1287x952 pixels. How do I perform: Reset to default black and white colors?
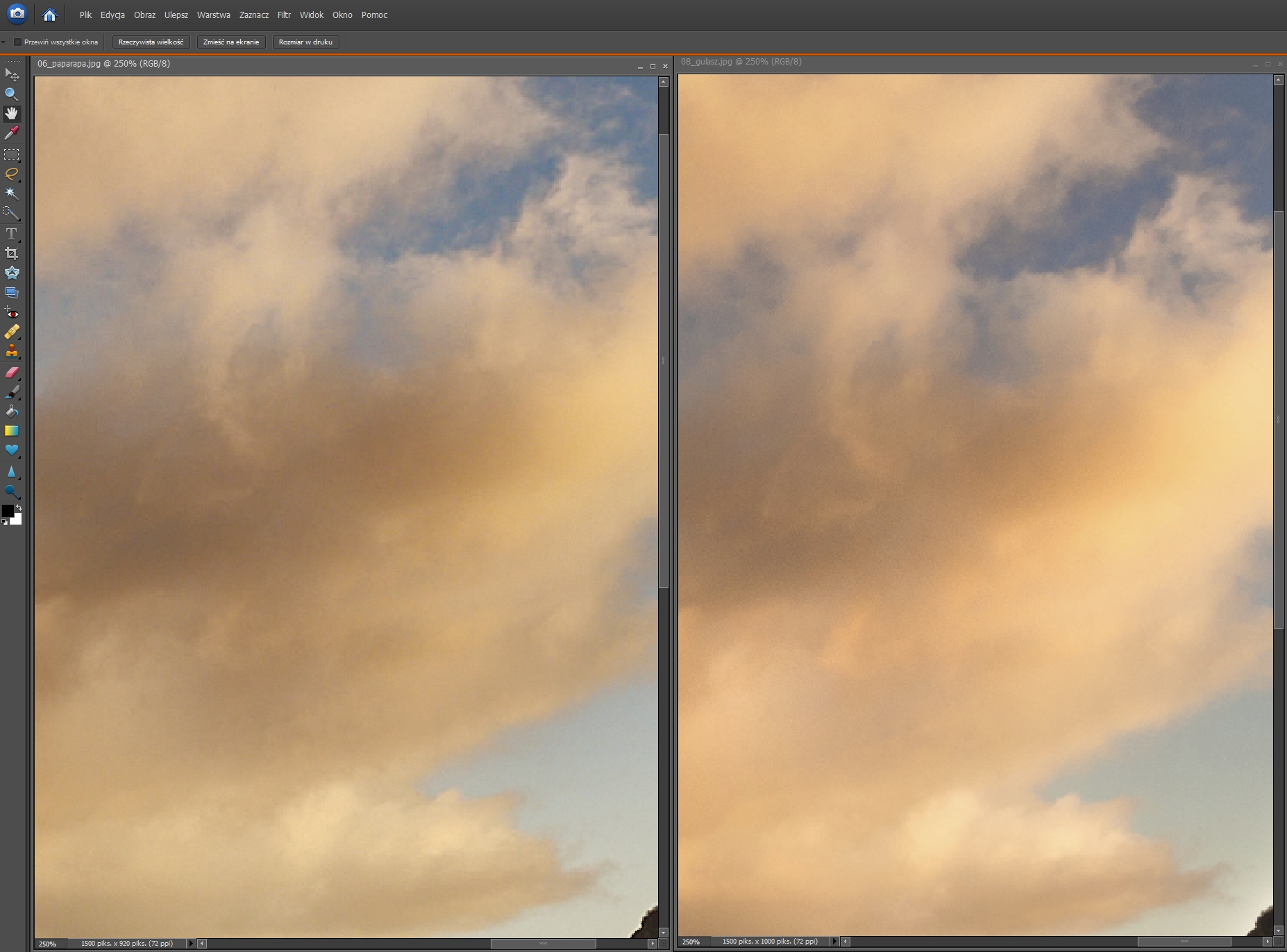point(4,522)
